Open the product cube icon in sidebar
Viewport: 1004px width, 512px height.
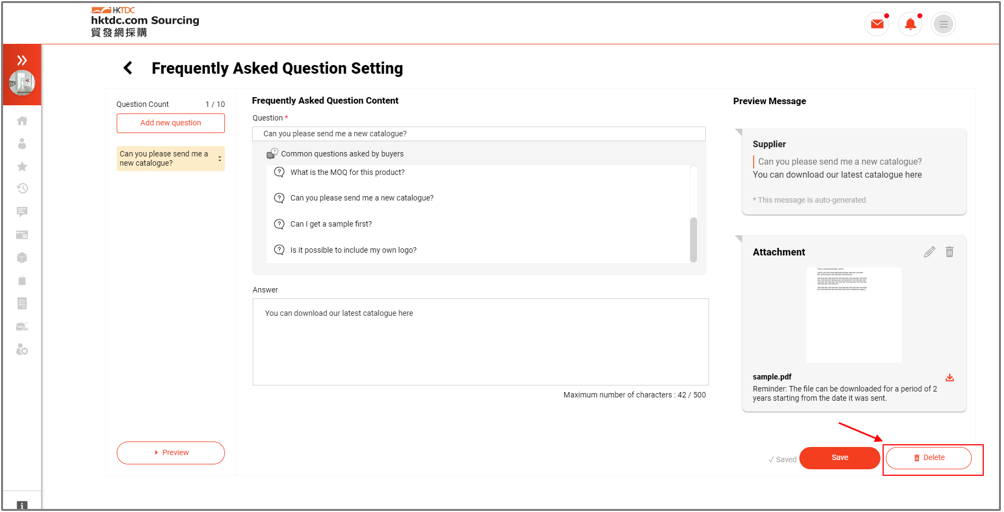click(x=22, y=257)
